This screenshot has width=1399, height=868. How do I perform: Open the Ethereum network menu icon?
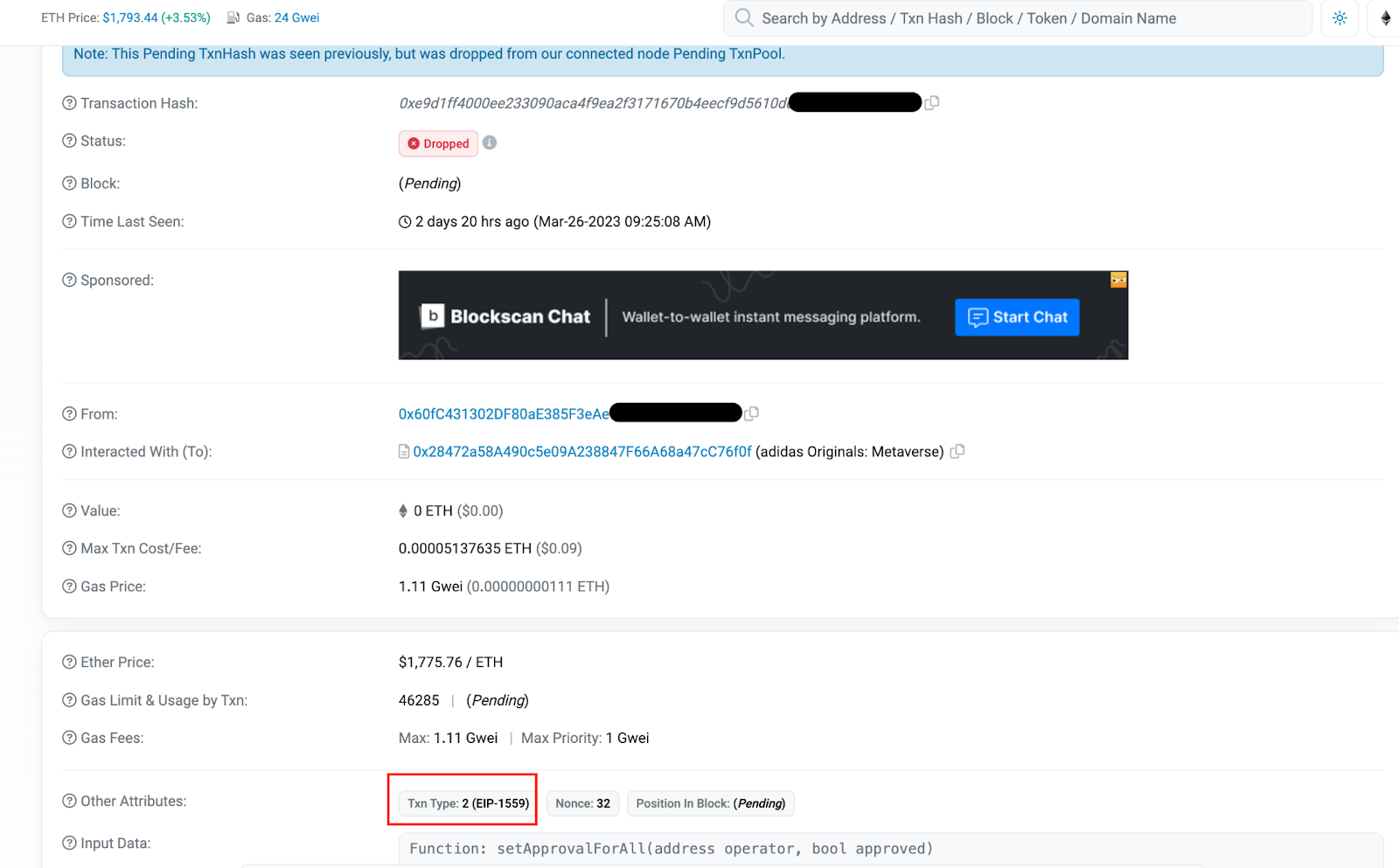1386,18
